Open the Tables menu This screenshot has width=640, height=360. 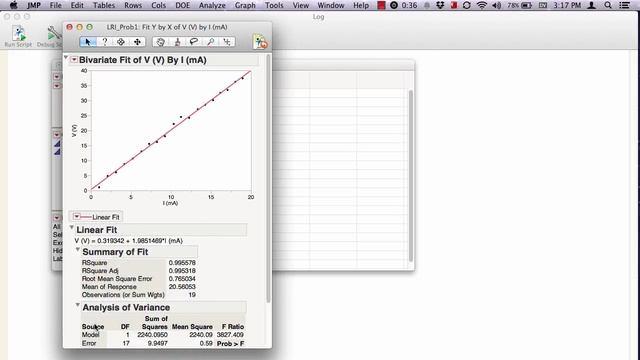click(104, 5)
